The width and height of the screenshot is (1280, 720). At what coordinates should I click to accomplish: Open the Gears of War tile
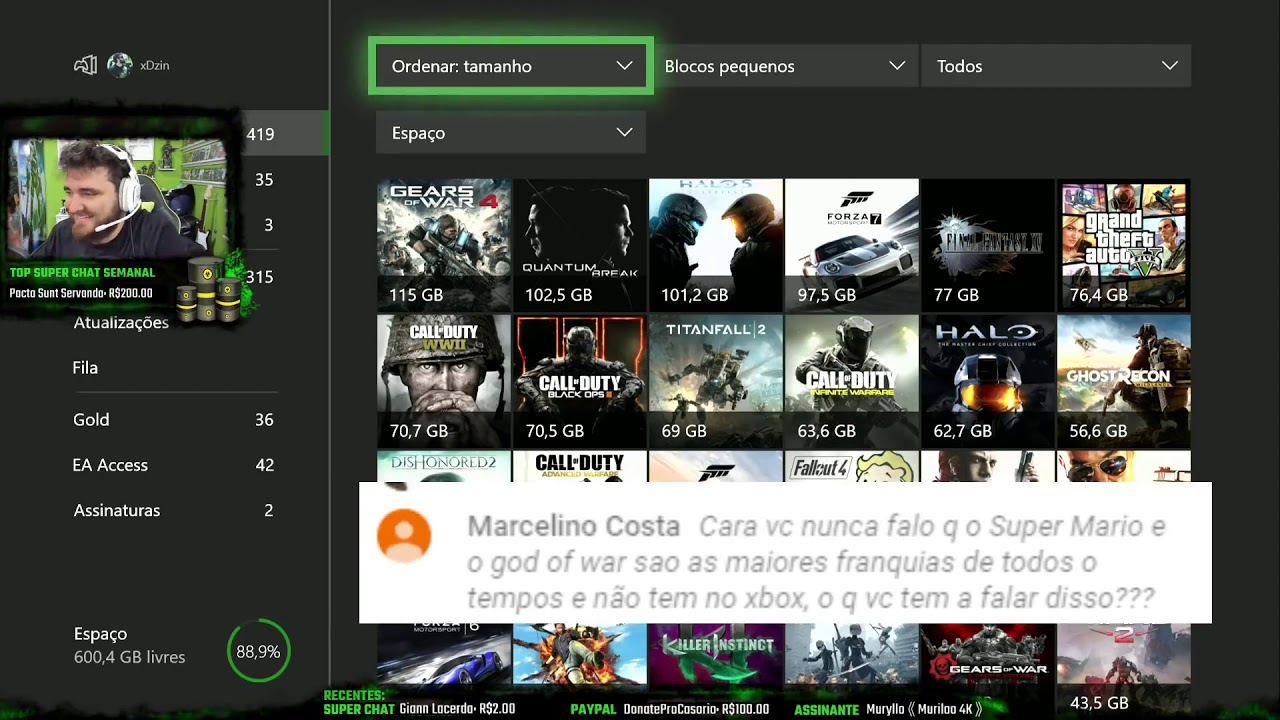point(988,654)
